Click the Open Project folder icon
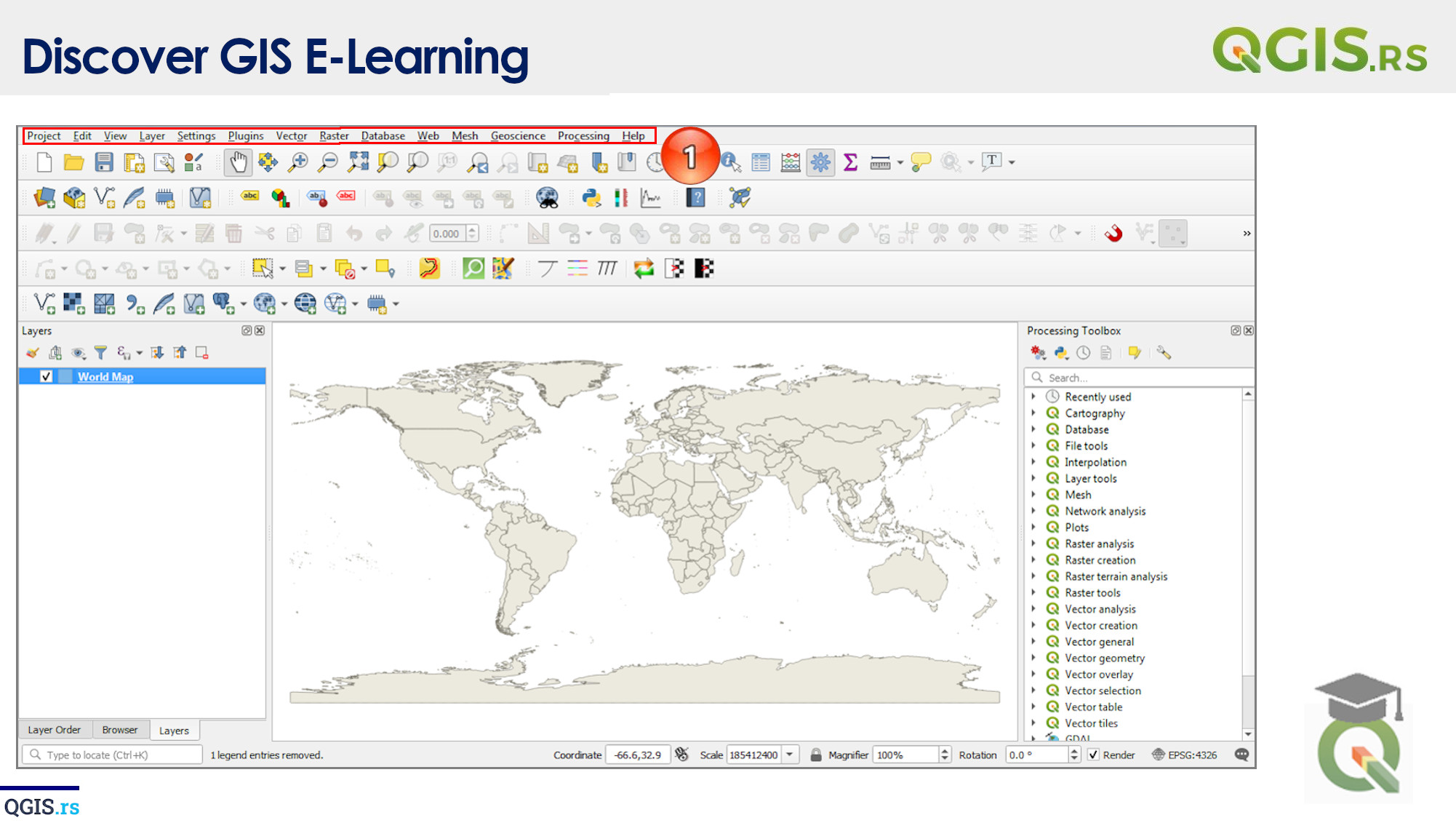This screenshot has width=1456, height=823. 73,162
